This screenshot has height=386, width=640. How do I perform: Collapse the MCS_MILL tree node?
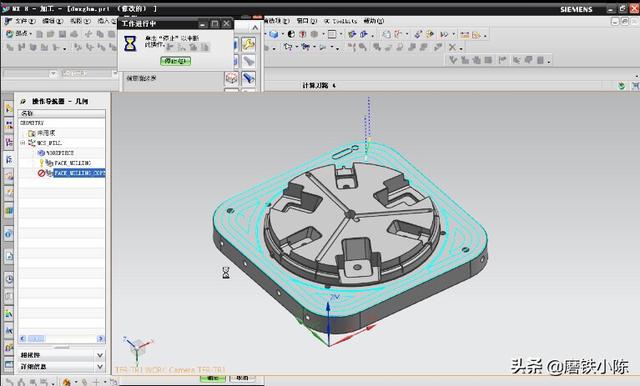click(23, 143)
